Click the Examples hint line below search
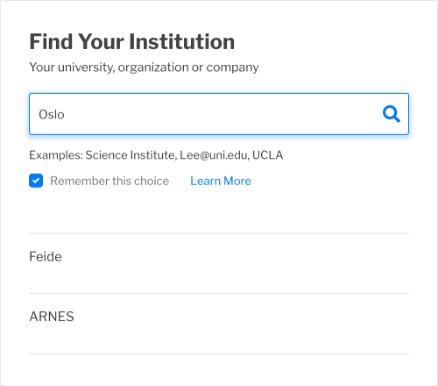The width and height of the screenshot is (438, 386). pyautogui.click(x=156, y=155)
